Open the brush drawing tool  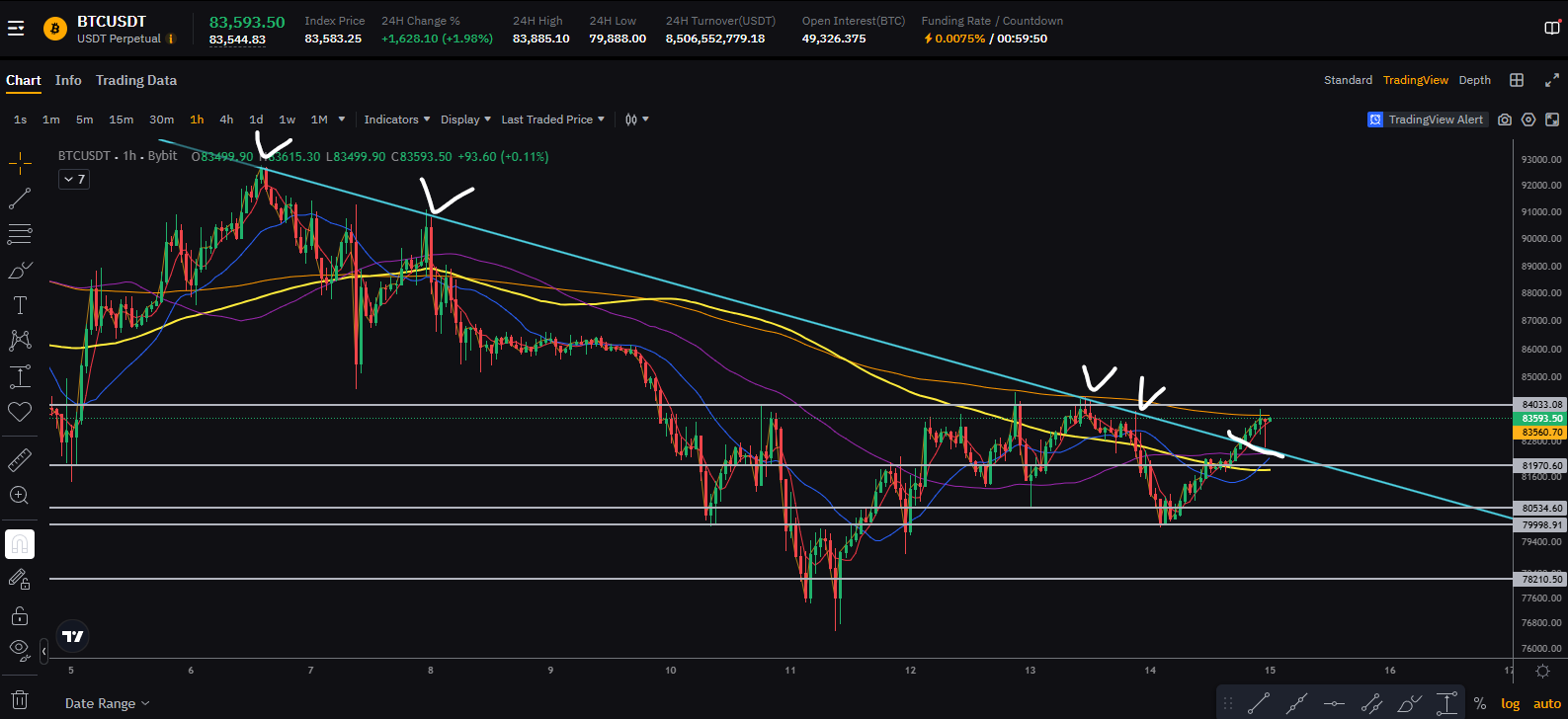pos(20,270)
